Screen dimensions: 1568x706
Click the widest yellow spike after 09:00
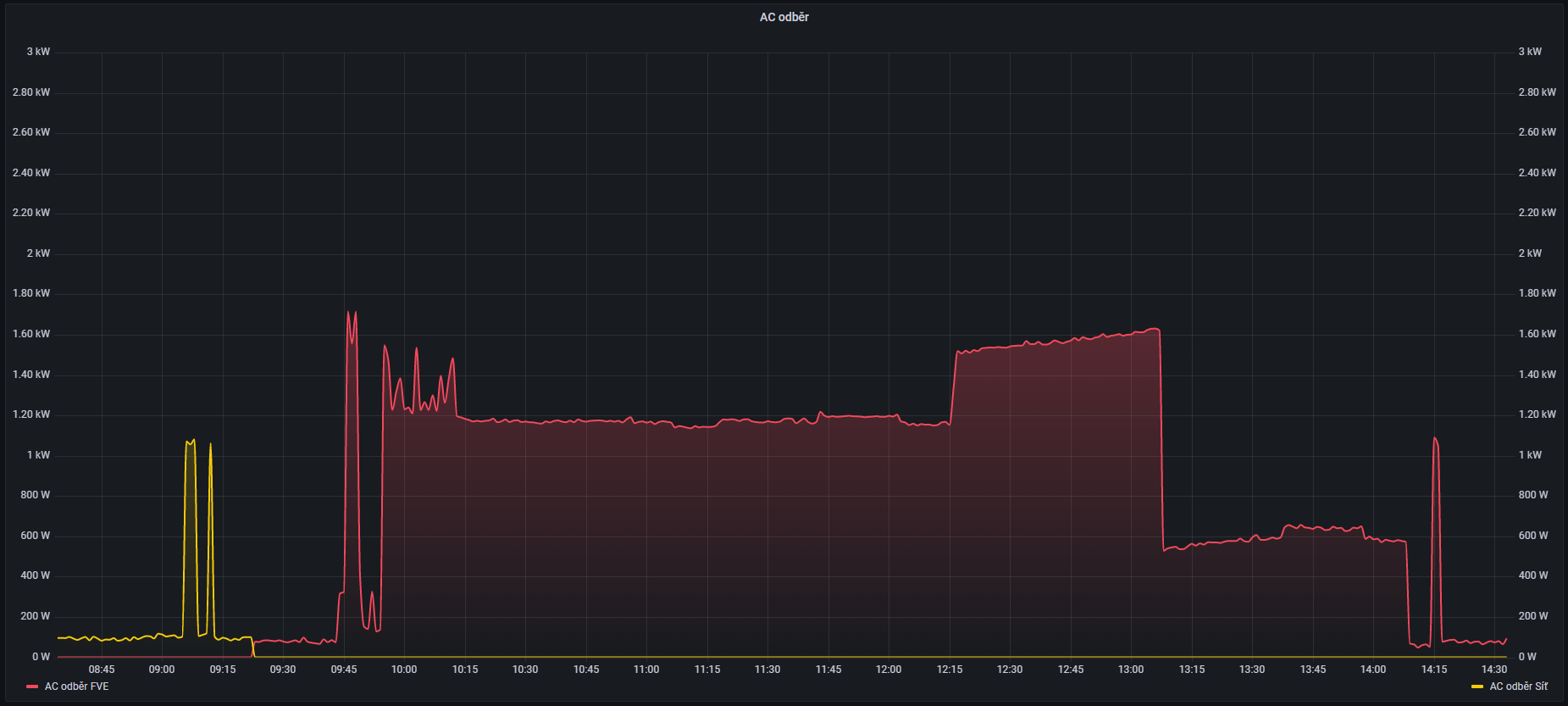[x=190, y=442]
